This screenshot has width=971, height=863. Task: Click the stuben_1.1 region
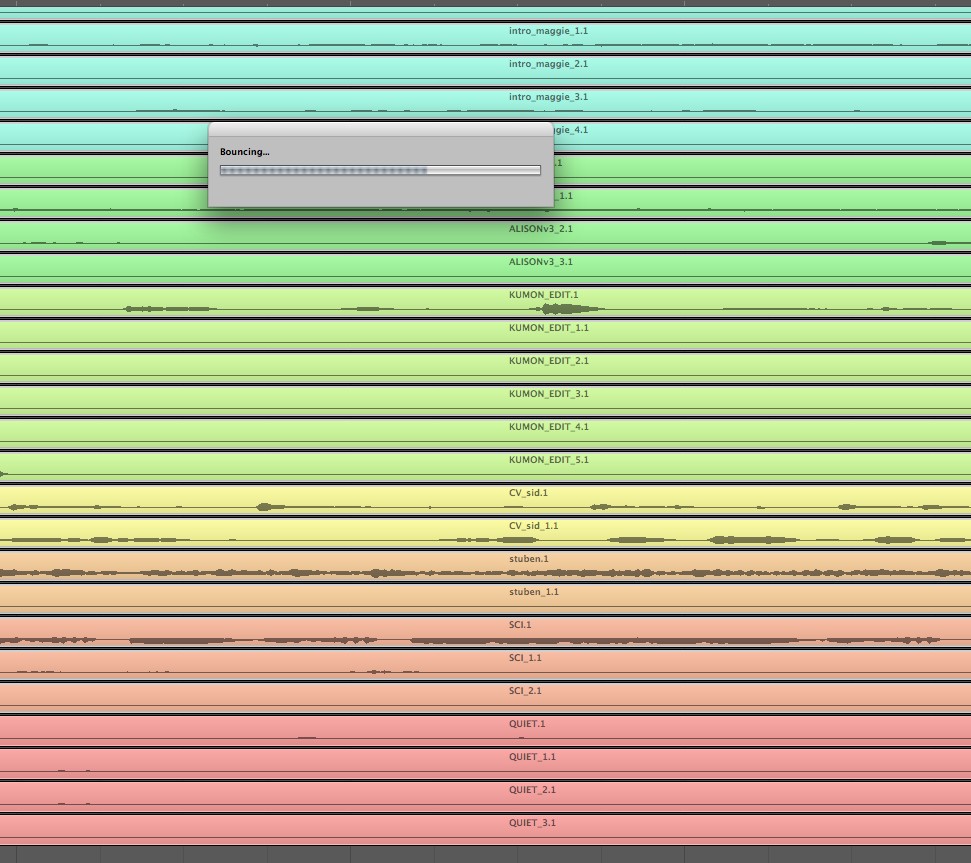pyautogui.click(x=533, y=598)
